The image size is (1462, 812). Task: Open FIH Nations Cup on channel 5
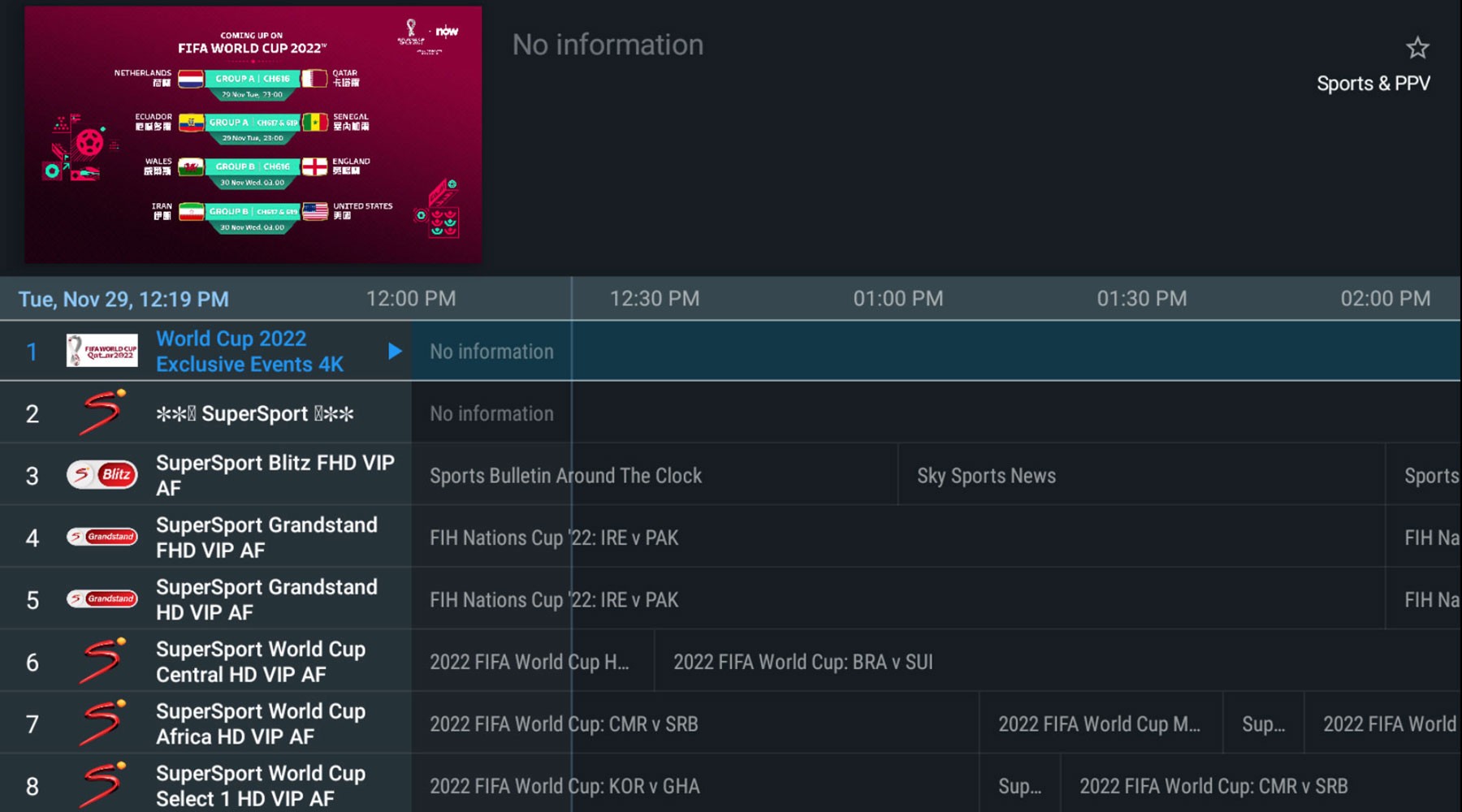click(898, 599)
